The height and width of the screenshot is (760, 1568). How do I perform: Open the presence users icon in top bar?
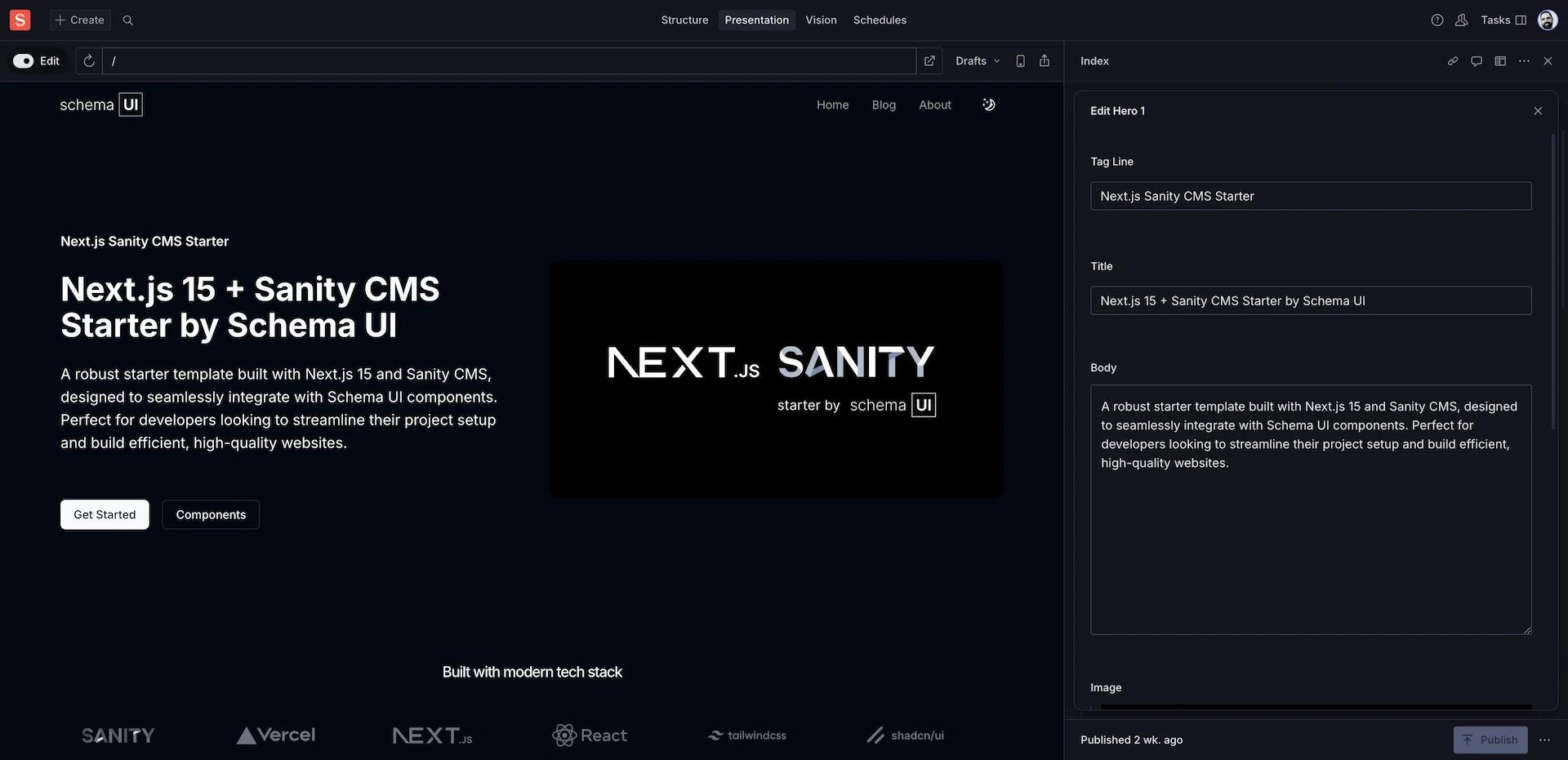(x=1462, y=20)
